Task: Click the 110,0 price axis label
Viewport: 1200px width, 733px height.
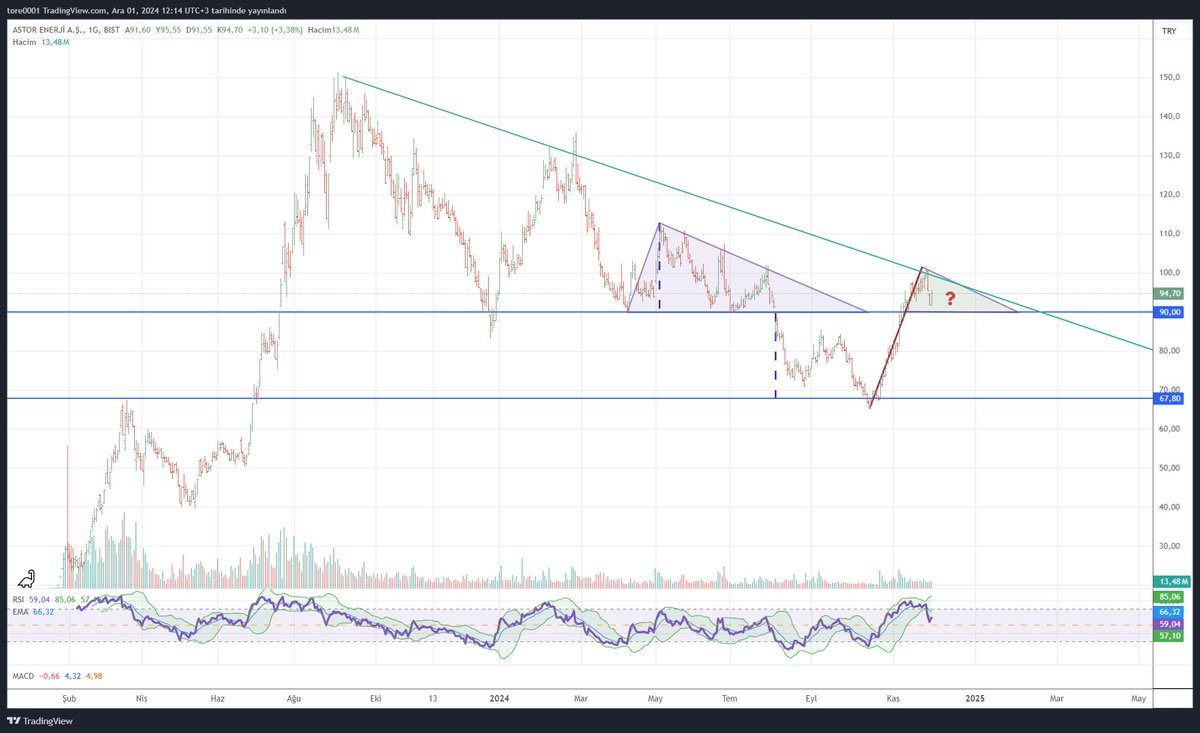Action: tap(1171, 233)
